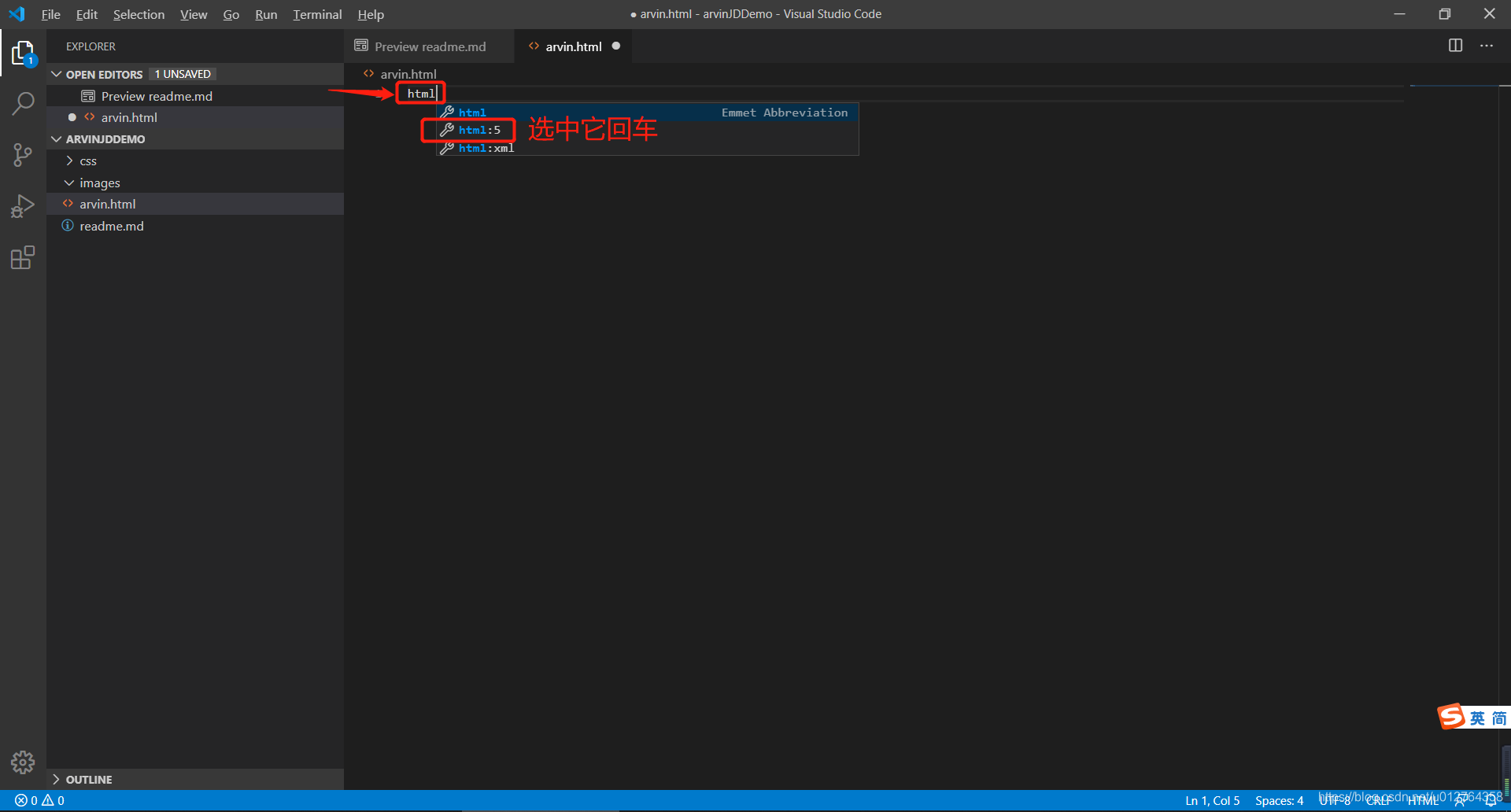This screenshot has height=812, width=1511.
Task: Click Ln 1, Col 5 in status bar
Action: 1212,800
